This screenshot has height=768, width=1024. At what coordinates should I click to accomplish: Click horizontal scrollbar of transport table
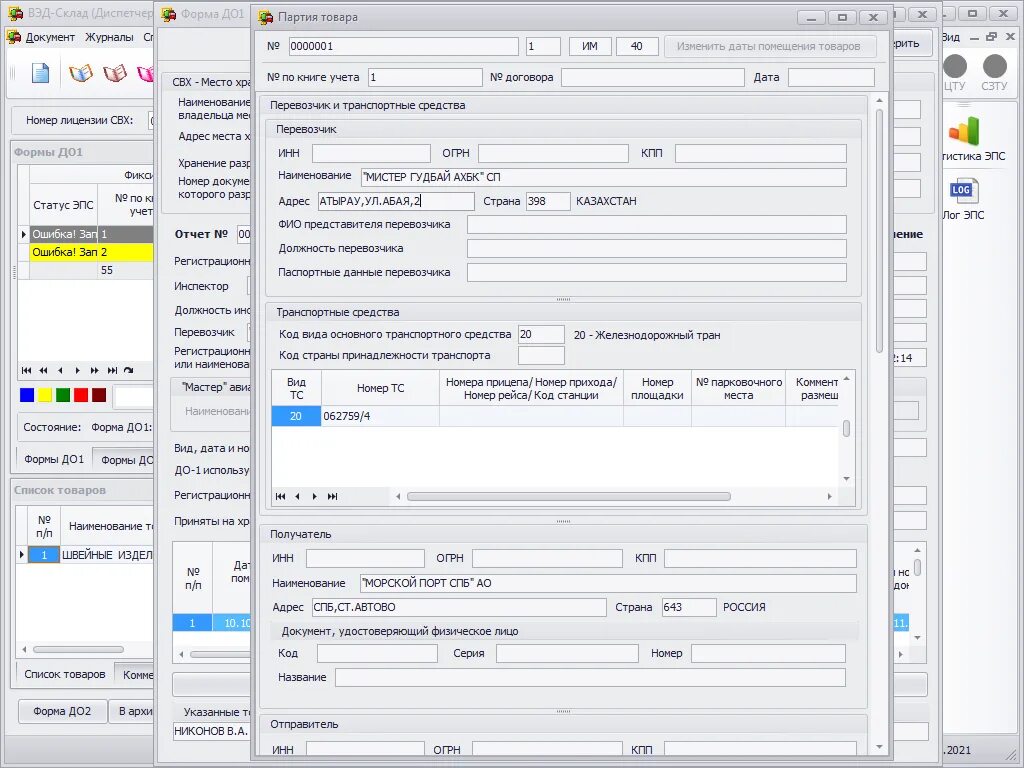(x=568, y=496)
